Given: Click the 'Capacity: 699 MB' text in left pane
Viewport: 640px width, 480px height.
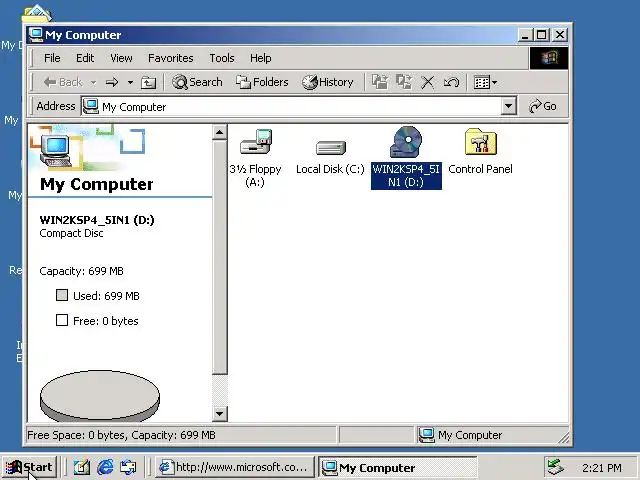Looking at the screenshot, I should click(x=81, y=271).
